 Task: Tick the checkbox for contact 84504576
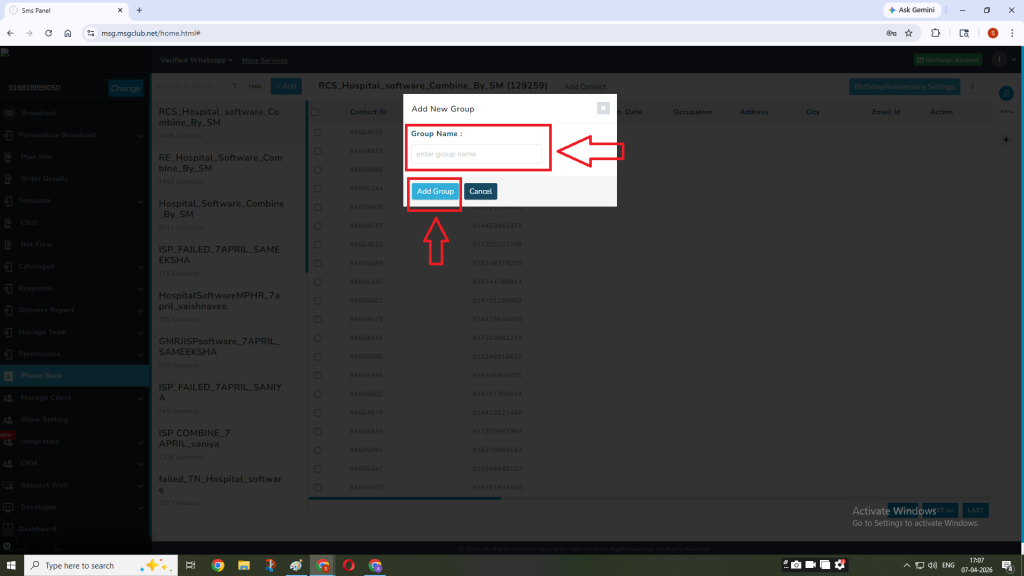[x=318, y=132]
